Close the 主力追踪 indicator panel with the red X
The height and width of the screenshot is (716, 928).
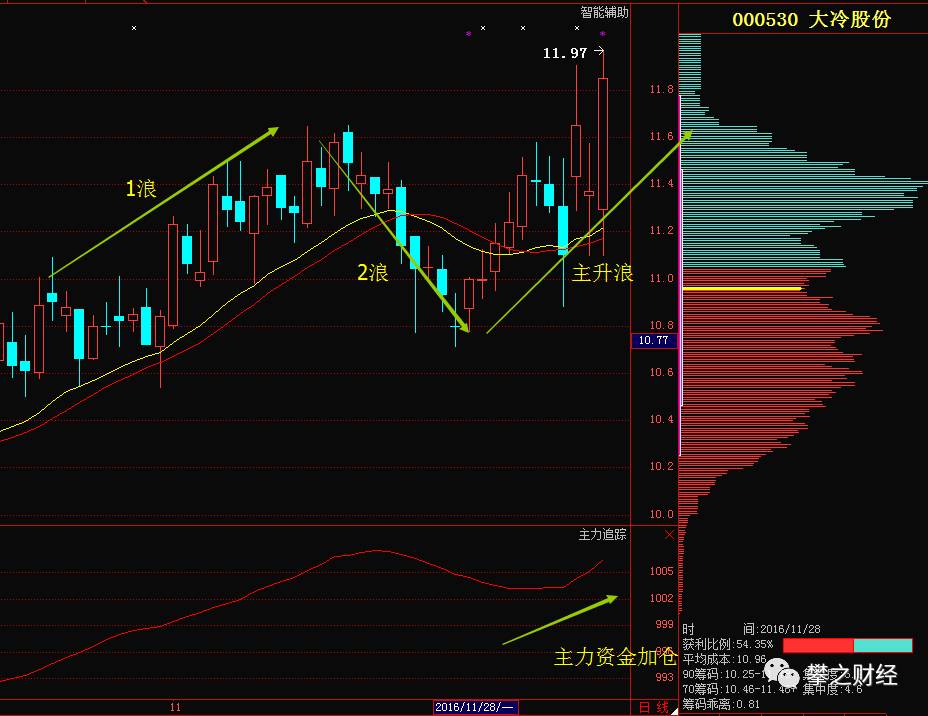669,535
